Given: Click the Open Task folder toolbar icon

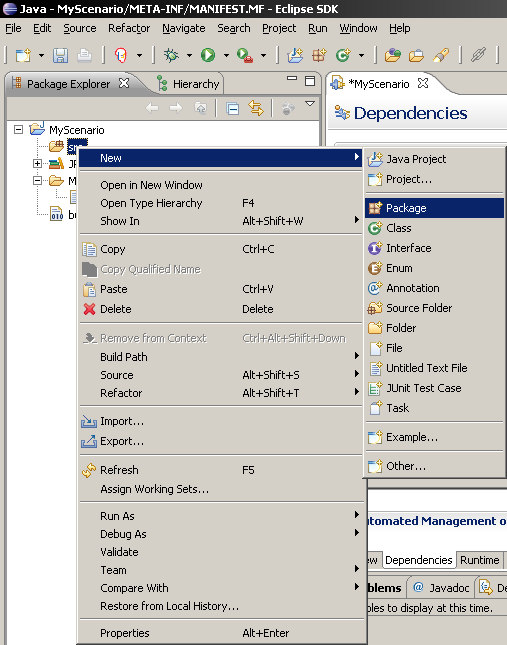Looking at the screenshot, I should point(416,55).
